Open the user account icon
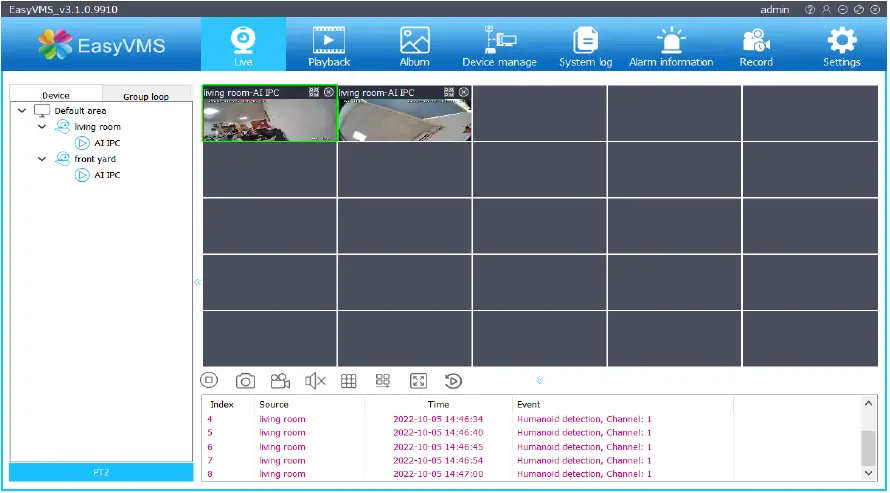The height and width of the screenshot is (493, 890). pyautogui.click(x=826, y=10)
